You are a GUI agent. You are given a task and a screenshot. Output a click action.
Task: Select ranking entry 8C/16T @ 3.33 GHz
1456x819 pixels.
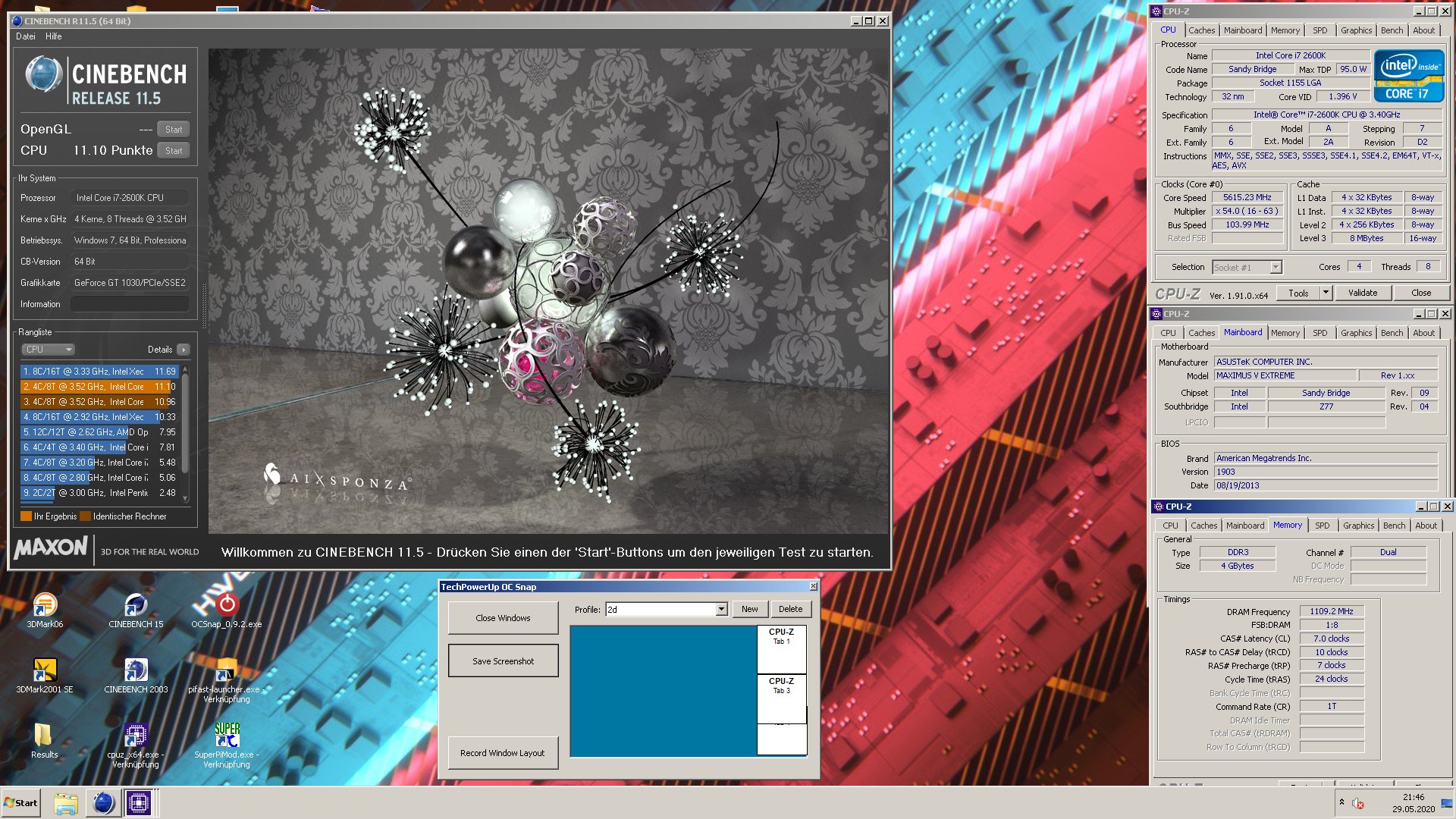[99, 372]
